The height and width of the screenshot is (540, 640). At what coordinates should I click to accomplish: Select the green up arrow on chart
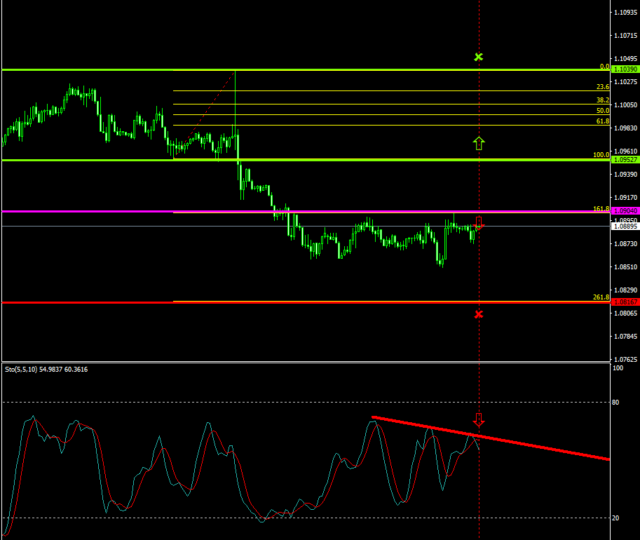(479, 143)
